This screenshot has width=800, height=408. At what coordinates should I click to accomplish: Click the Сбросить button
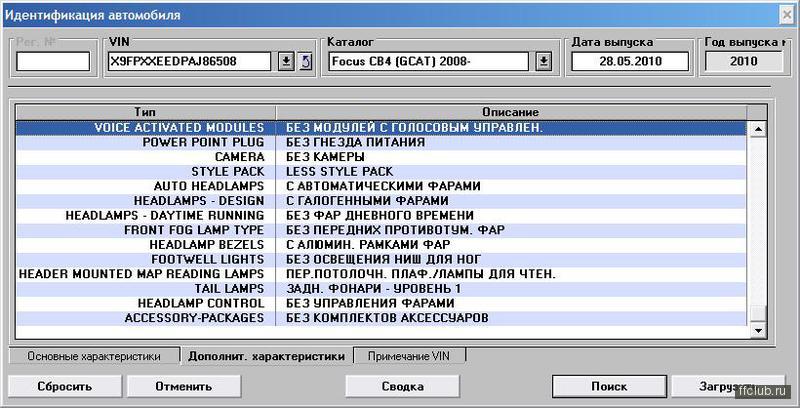(64, 387)
